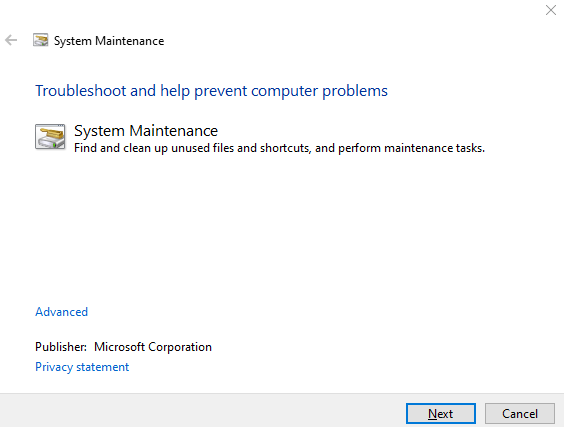
Task: Click the word 'Maintenance' in the window title
Action: (129, 41)
